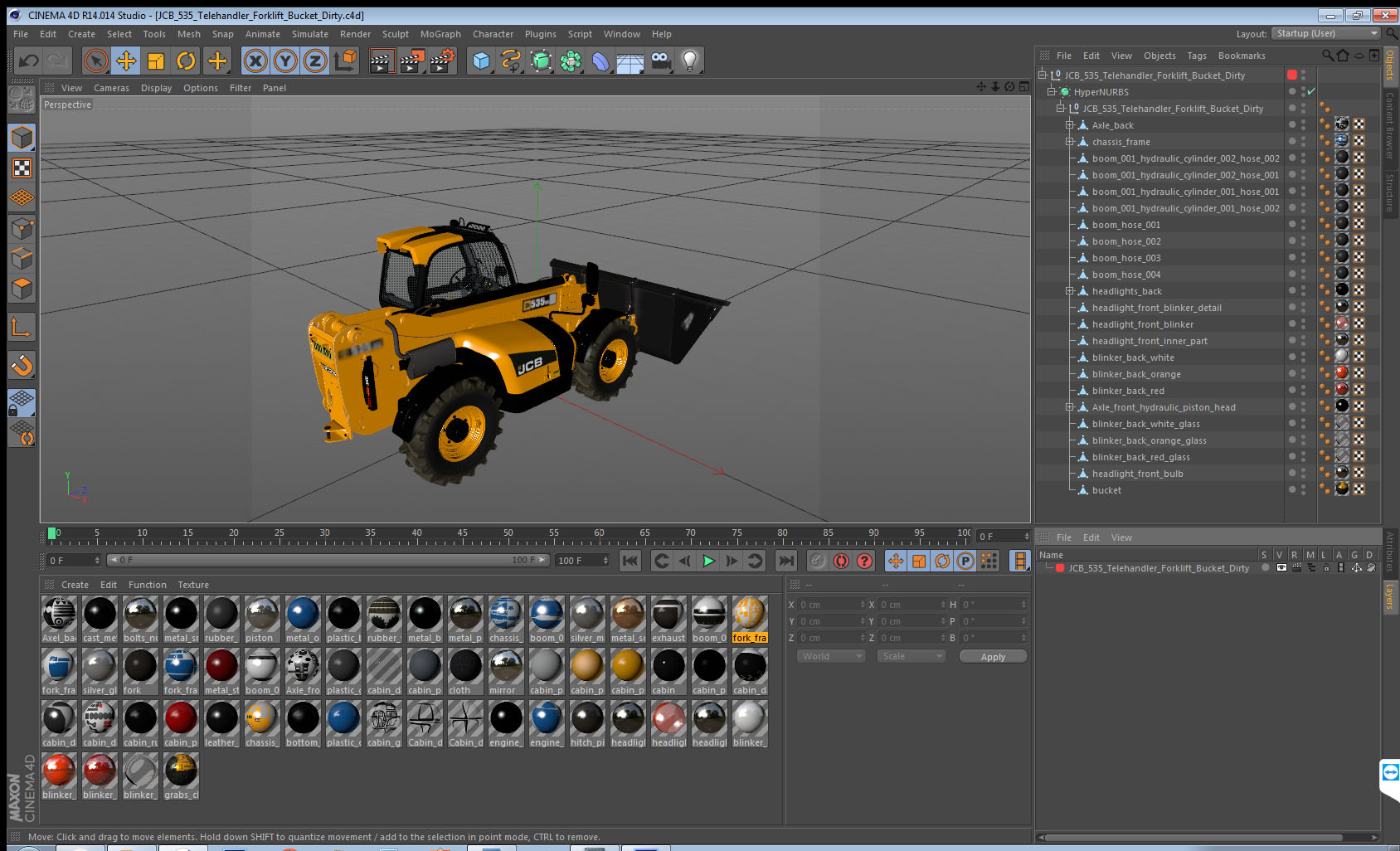The image size is (1400, 851).
Task: Click the Apply button
Action: pos(993,657)
